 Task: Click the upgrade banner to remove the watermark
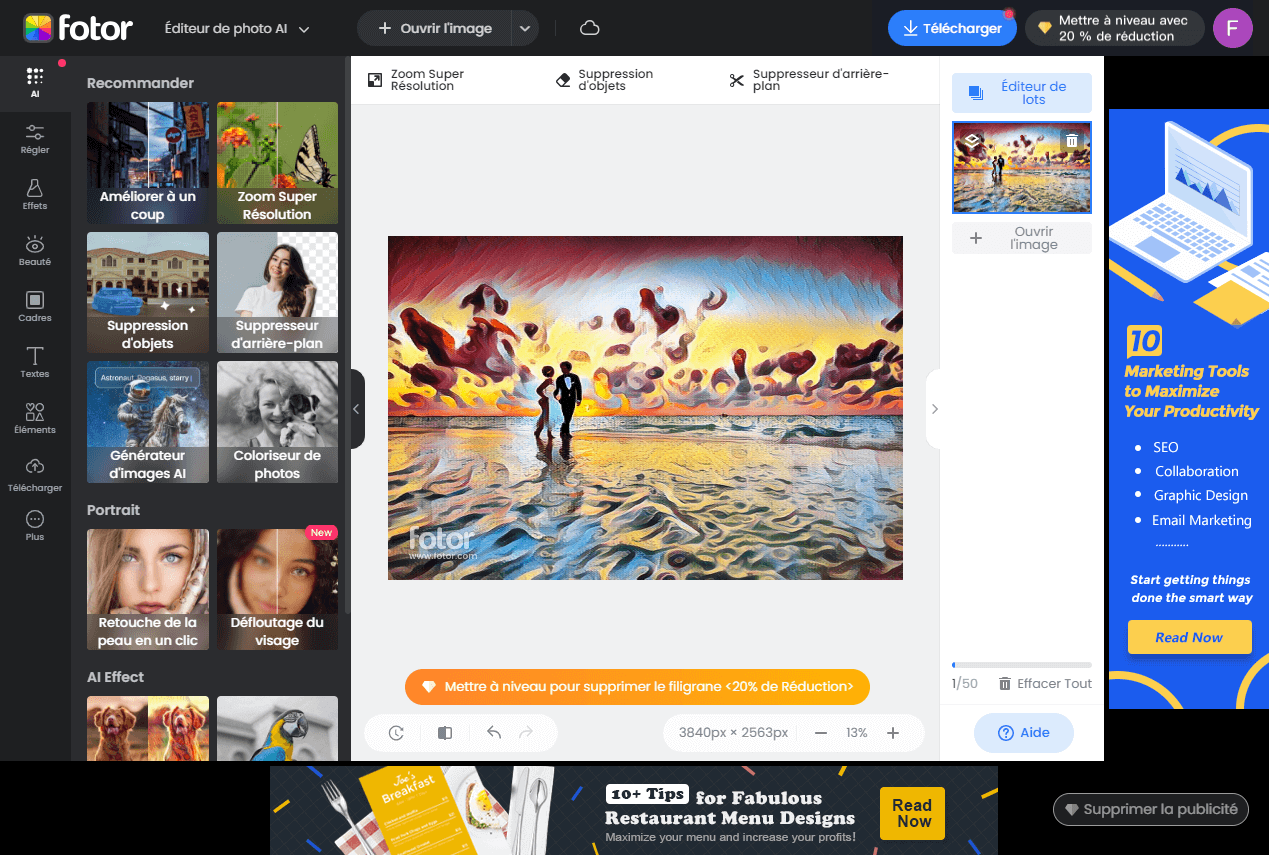pyautogui.click(x=636, y=687)
